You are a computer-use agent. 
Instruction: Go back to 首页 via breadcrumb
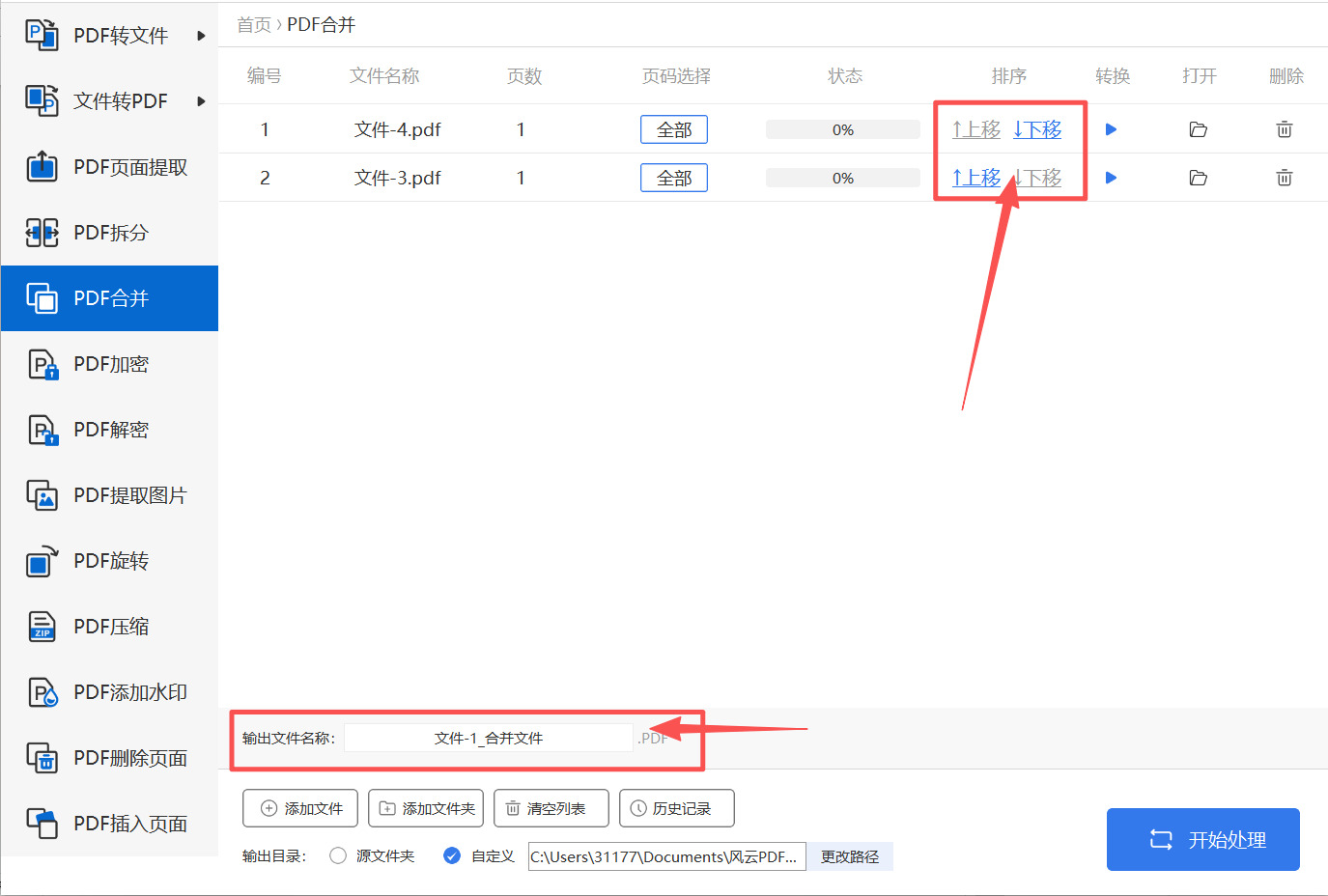coord(253,24)
